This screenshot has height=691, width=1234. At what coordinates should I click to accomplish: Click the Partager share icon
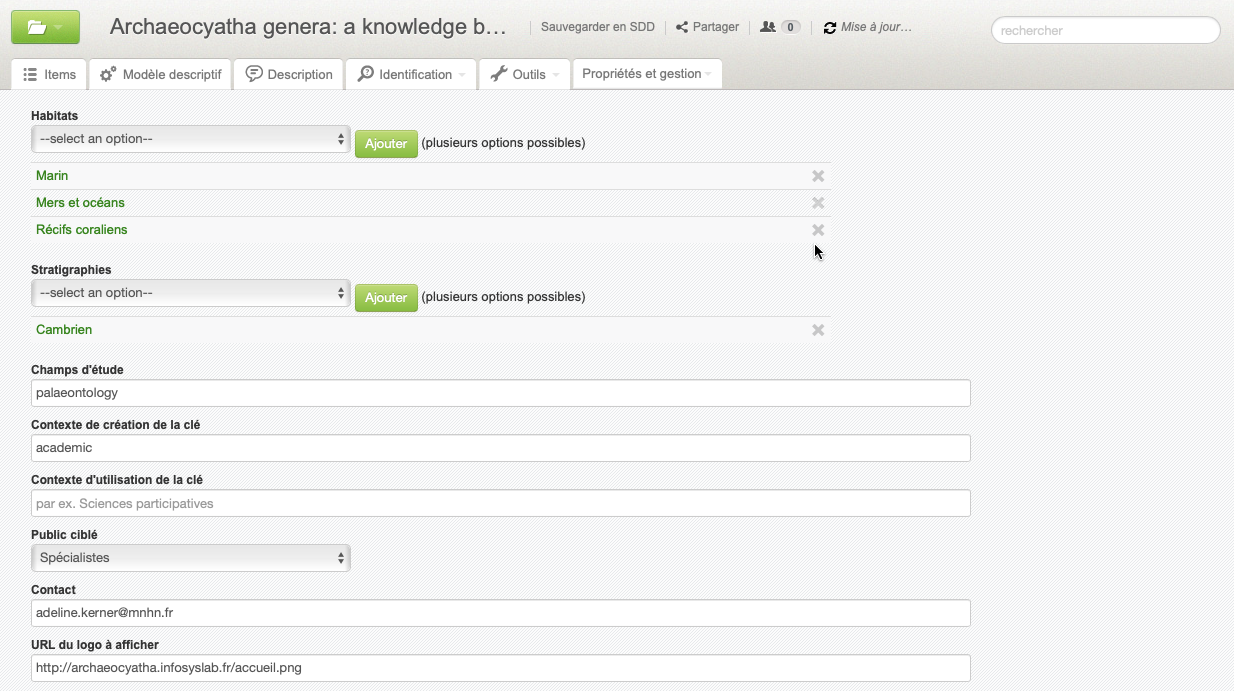682,28
